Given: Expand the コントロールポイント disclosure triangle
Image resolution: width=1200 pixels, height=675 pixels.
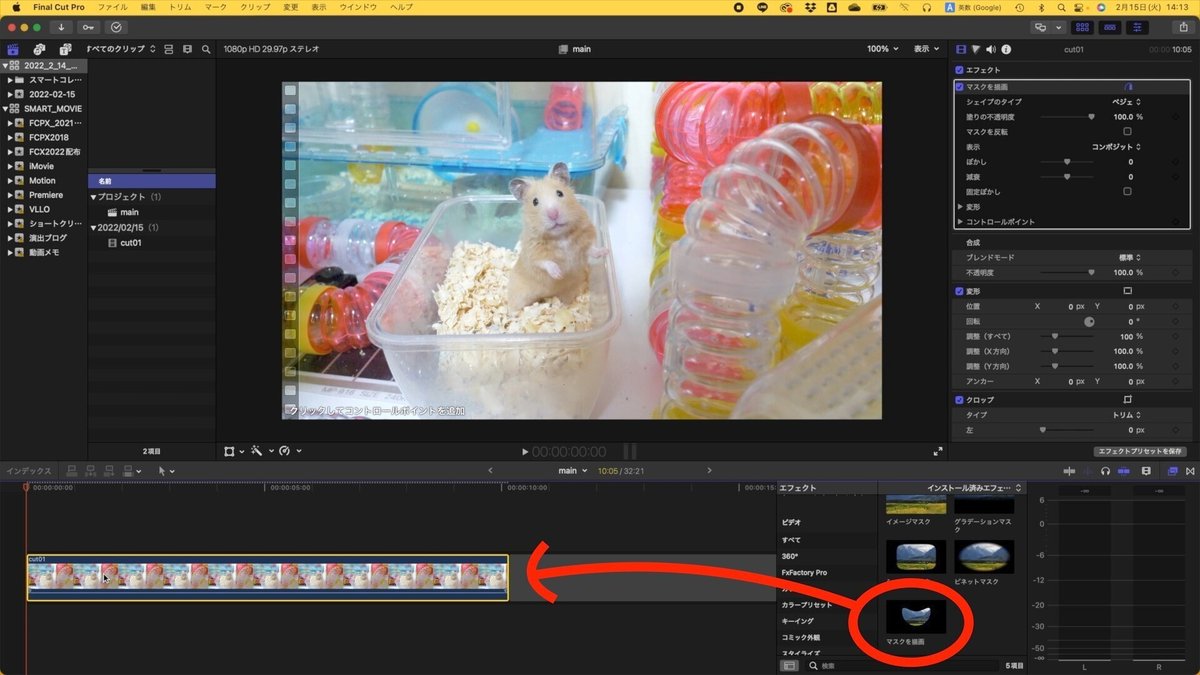Looking at the screenshot, I should pyautogui.click(x=960, y=221).
